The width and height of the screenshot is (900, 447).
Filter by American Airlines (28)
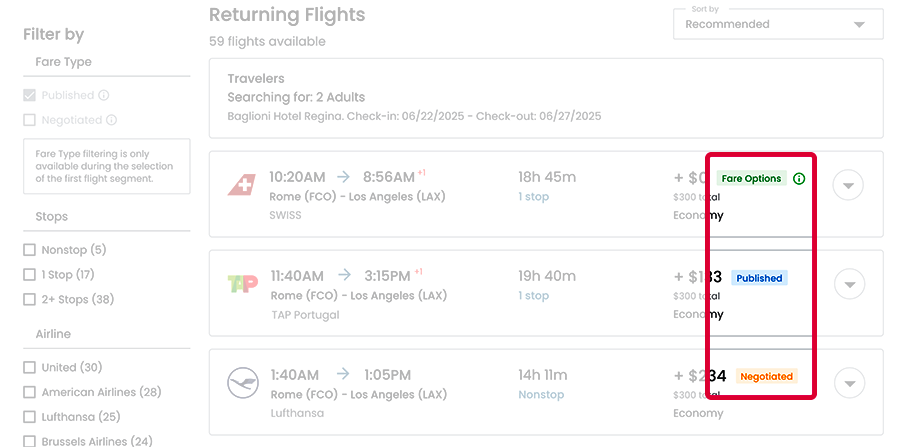point(30,392)
